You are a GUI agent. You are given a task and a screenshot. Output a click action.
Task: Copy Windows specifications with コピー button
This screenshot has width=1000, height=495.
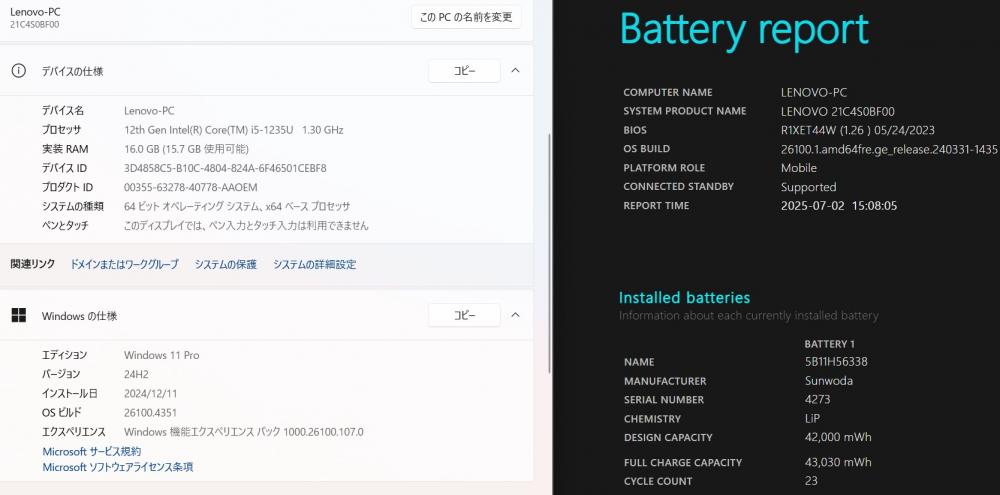tap(464, 315)
